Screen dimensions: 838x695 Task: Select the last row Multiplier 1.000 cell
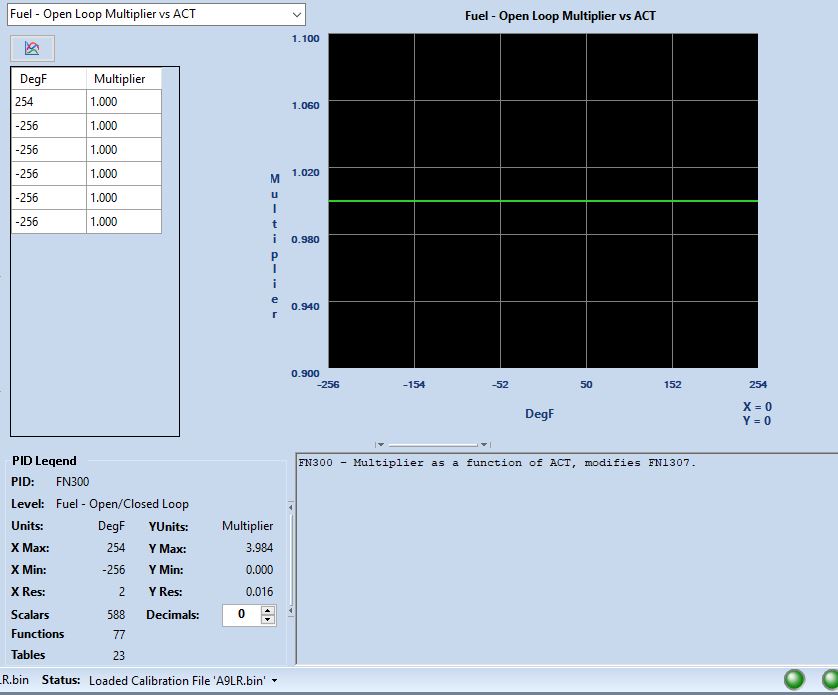(x=123, y=221)
